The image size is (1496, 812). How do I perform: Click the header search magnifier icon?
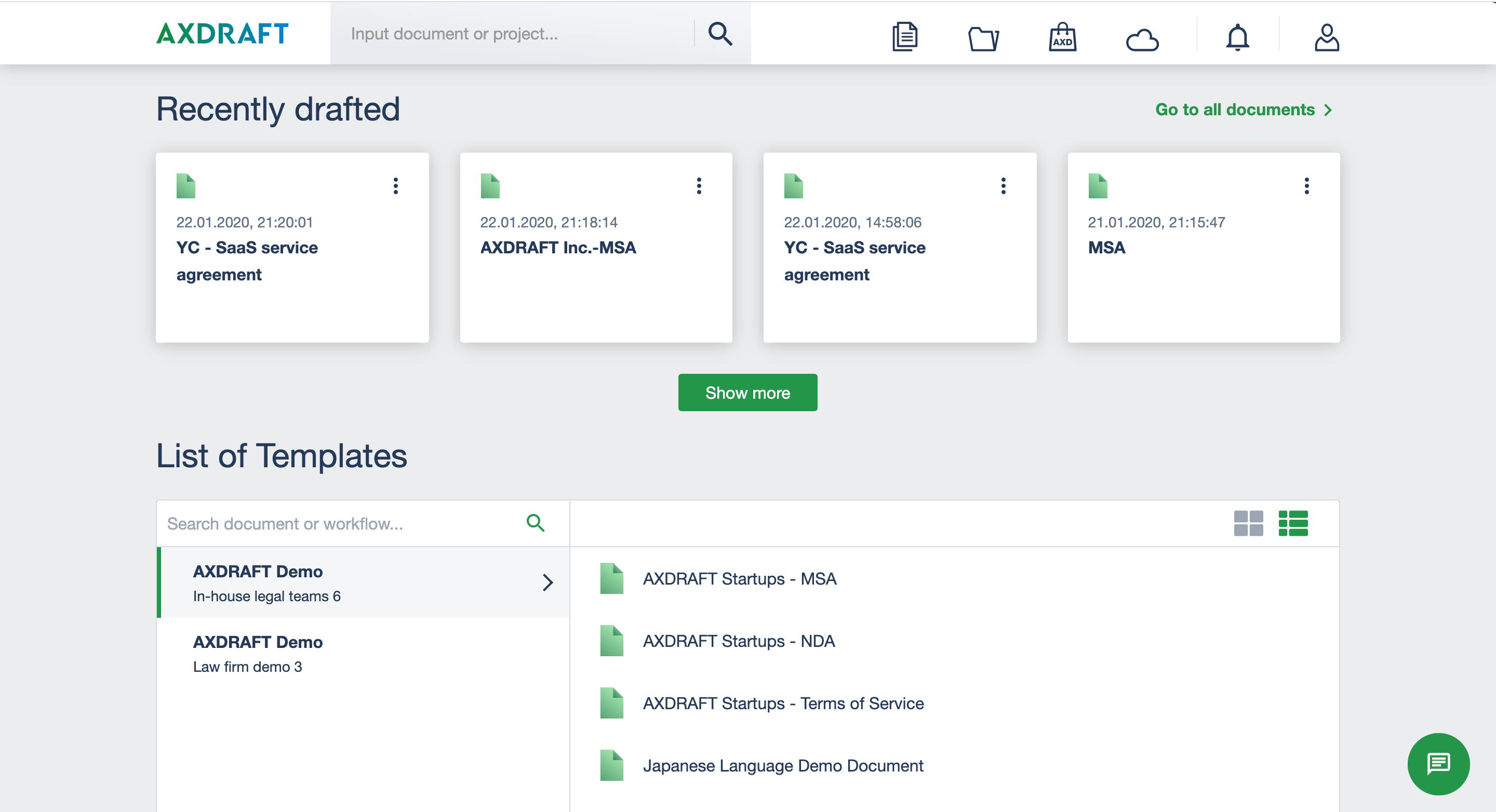(720, 34)
